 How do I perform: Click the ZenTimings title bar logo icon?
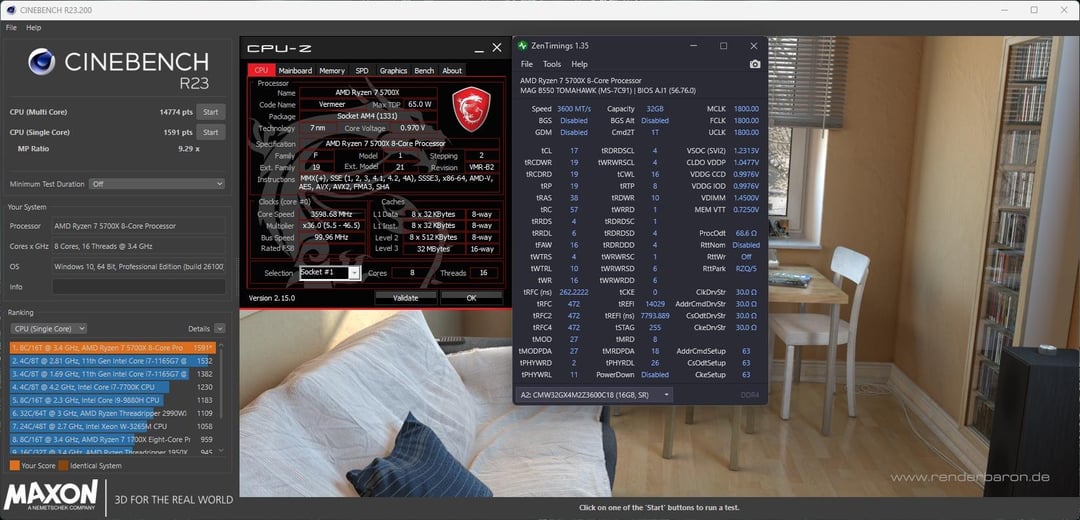(x=523, y=45)
